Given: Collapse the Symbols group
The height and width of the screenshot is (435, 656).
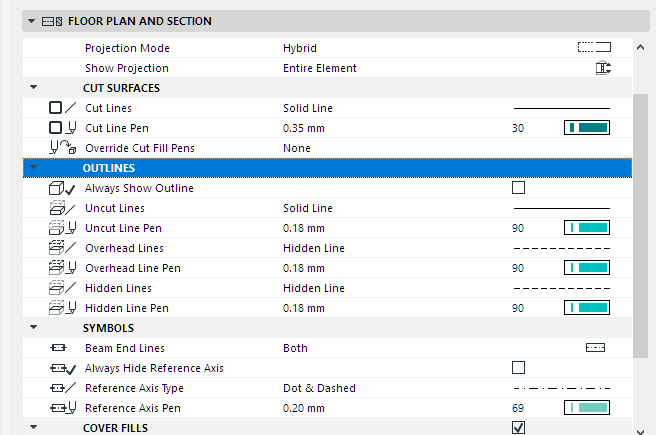Looking at the screenshot, I should click(34, 328).
